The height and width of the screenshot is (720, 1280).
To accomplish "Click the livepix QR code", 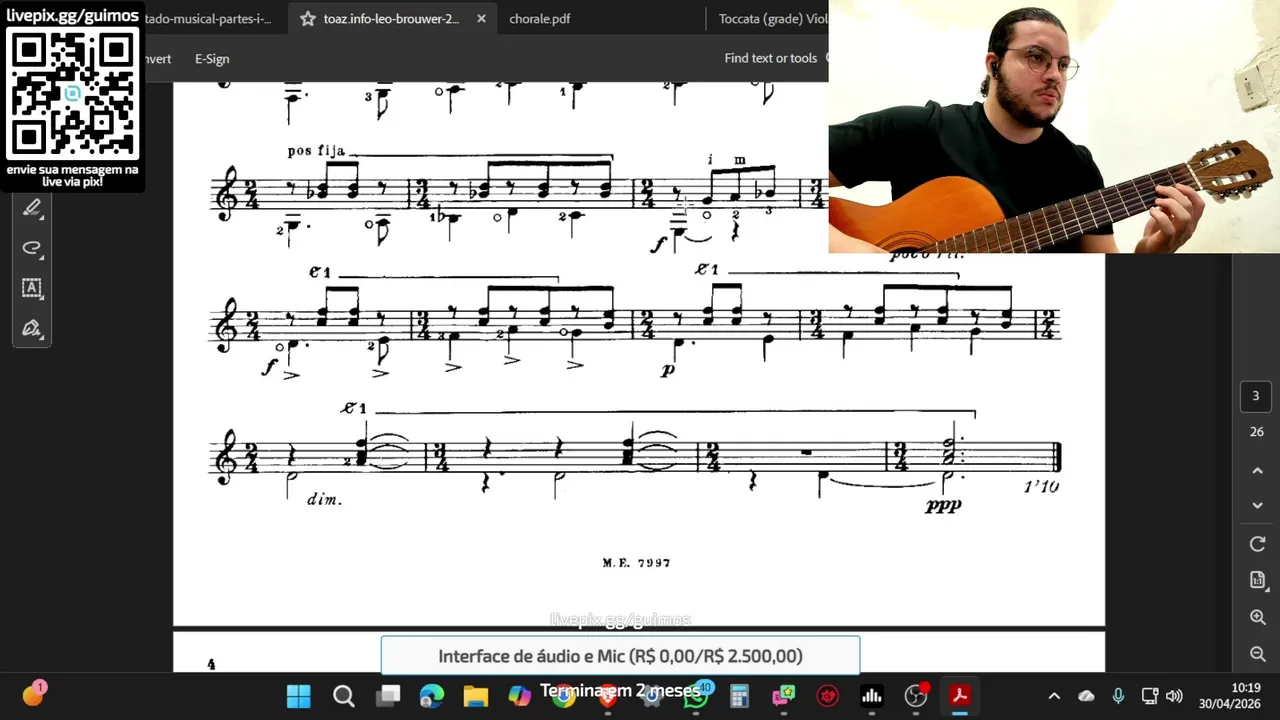I will (72, 92).
